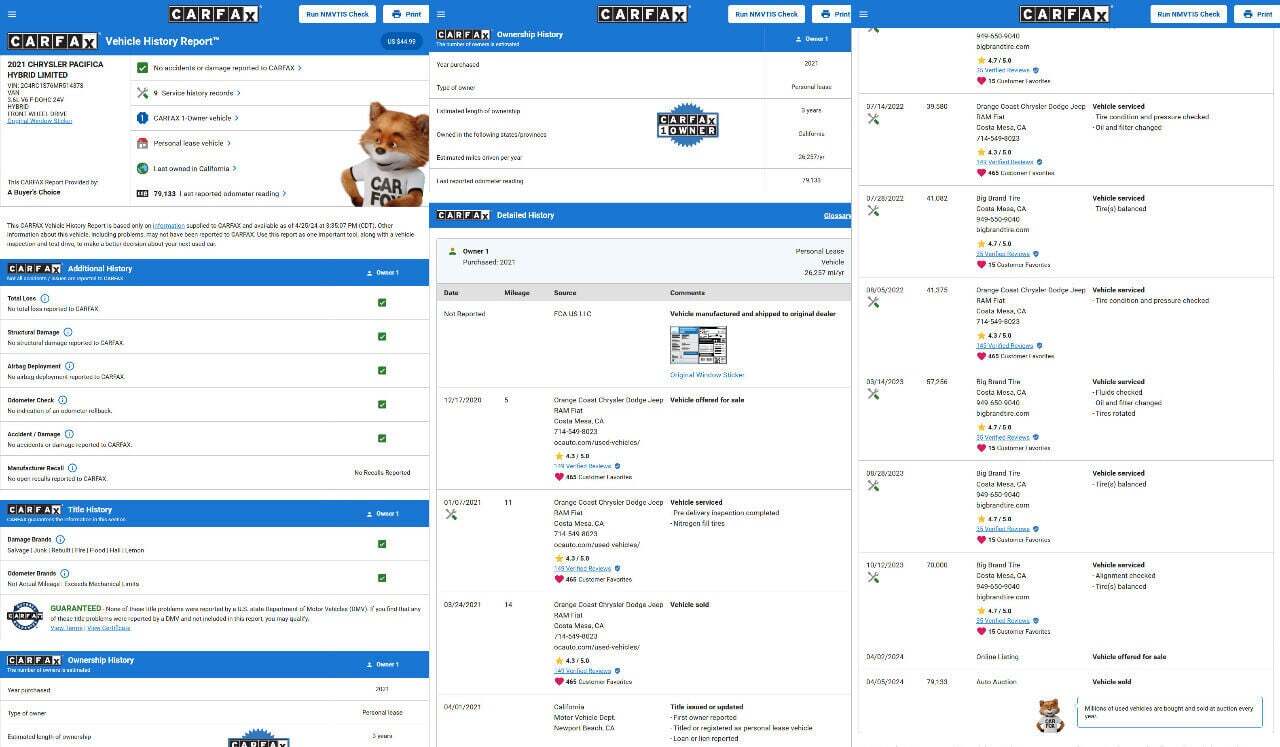
Task: Click the green check for Total Loss
Action: click(x=382, y=302)
